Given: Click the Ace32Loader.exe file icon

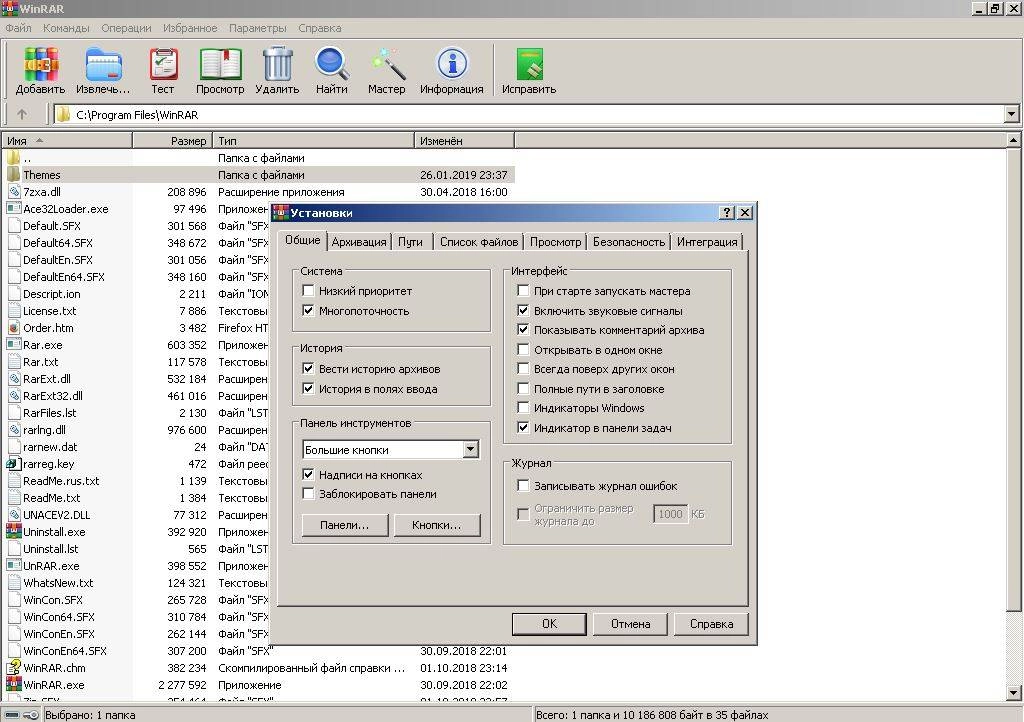Looking at the screenshot, I should tap(14, 209).
